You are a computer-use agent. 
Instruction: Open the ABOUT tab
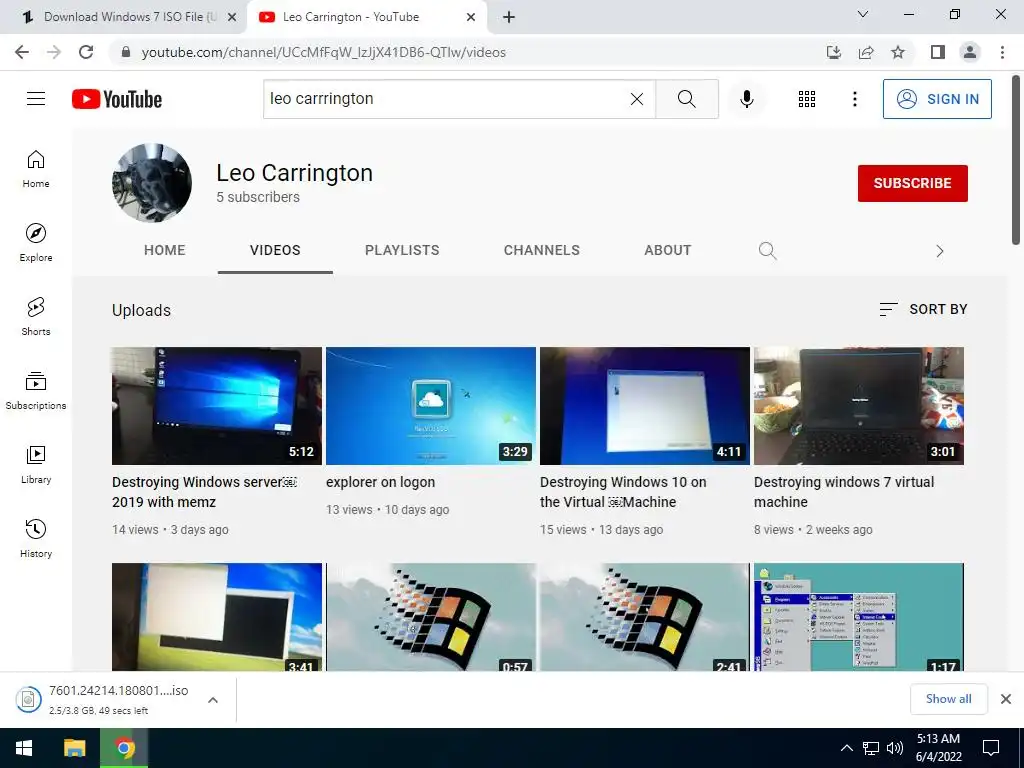tap(667, 250)
